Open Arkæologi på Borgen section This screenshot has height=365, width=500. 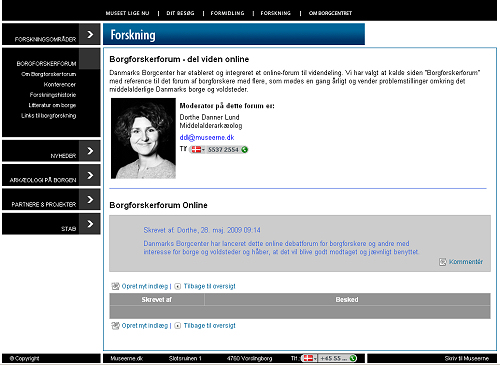pos(43,180)
